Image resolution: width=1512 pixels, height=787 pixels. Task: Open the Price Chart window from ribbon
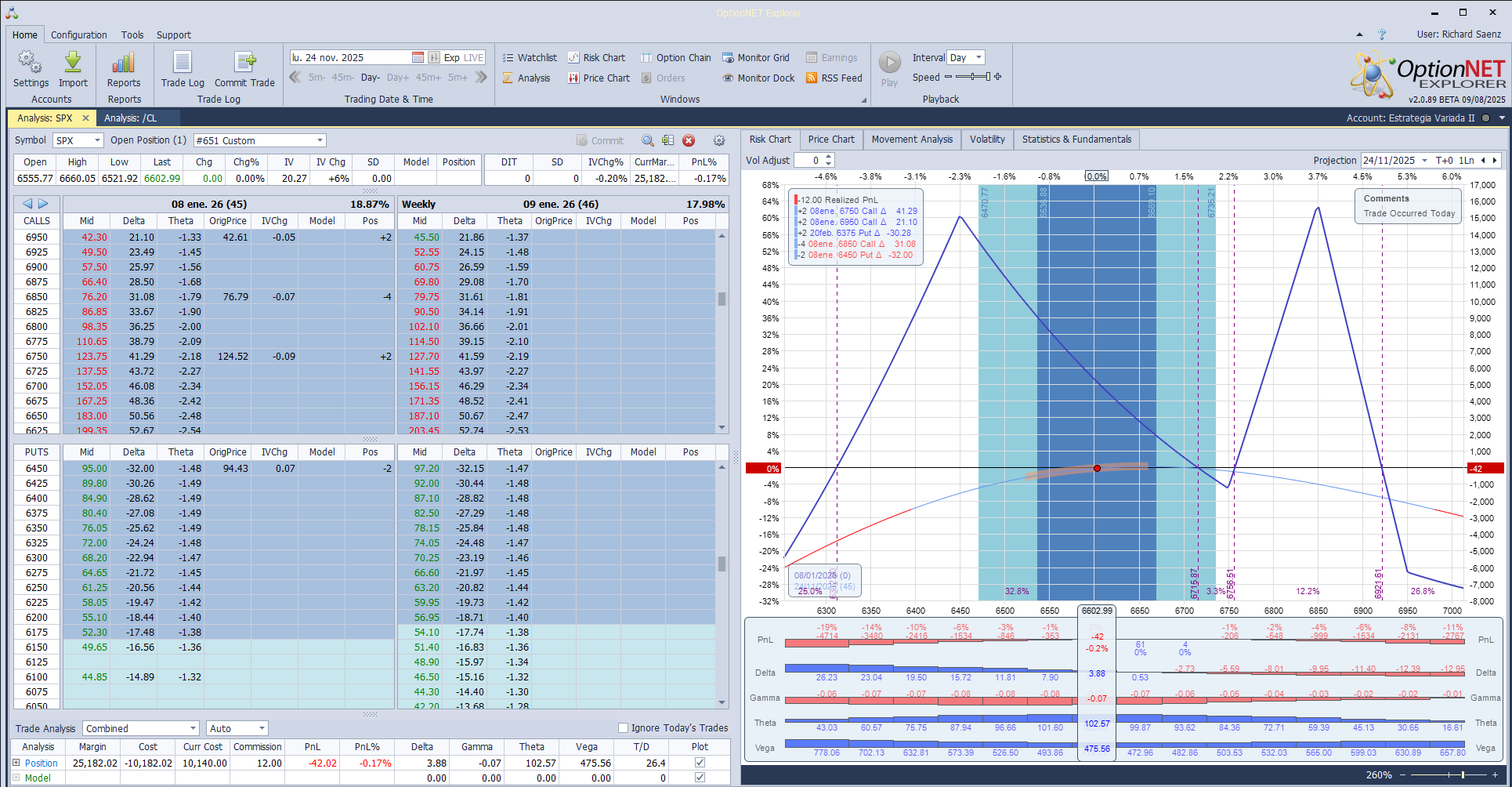click(599, 78)
